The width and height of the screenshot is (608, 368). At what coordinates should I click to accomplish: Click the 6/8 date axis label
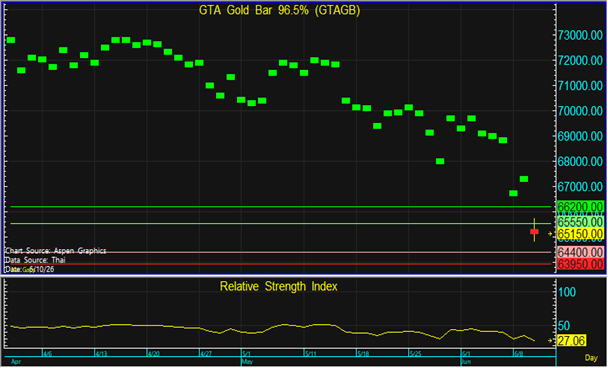(x=519, y=354)
